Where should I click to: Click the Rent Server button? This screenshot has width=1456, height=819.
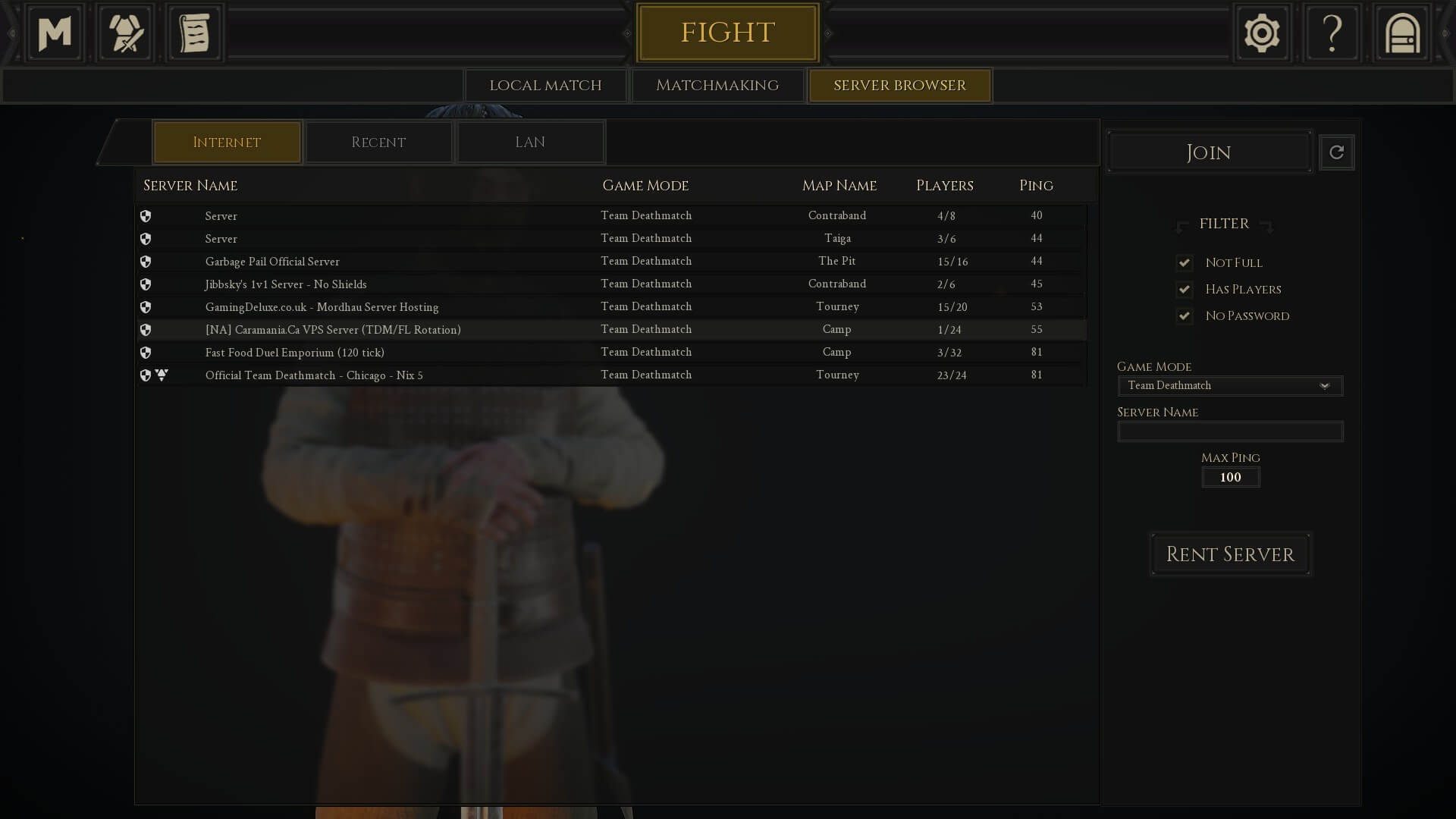pos(1230,554)
